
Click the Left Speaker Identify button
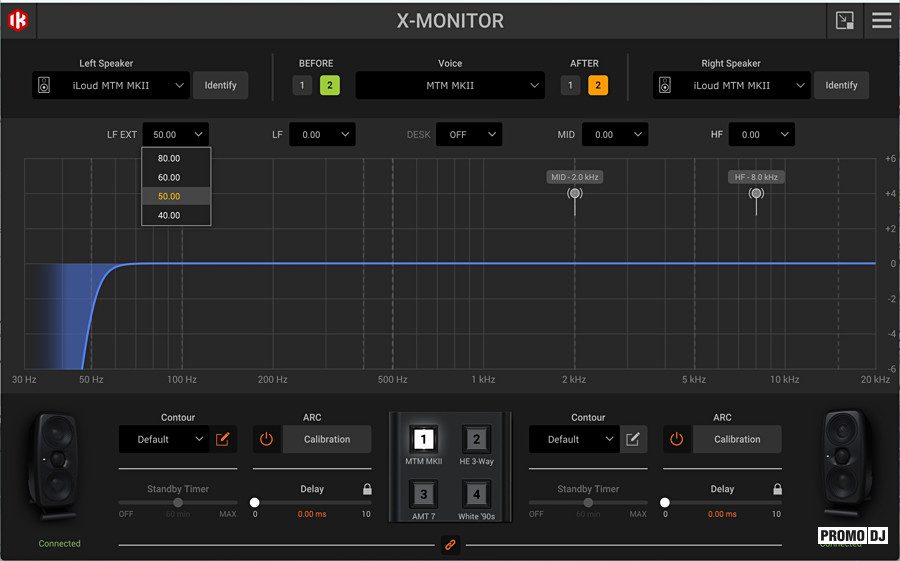[x=220, y=86]
